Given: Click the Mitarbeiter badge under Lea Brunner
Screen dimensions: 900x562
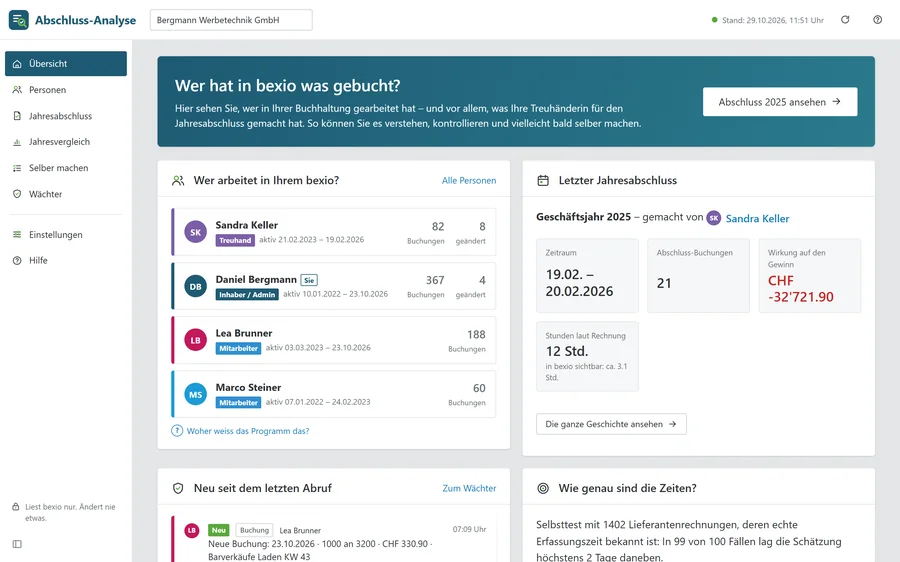Looking at the screenshot, I should point(239,348).
